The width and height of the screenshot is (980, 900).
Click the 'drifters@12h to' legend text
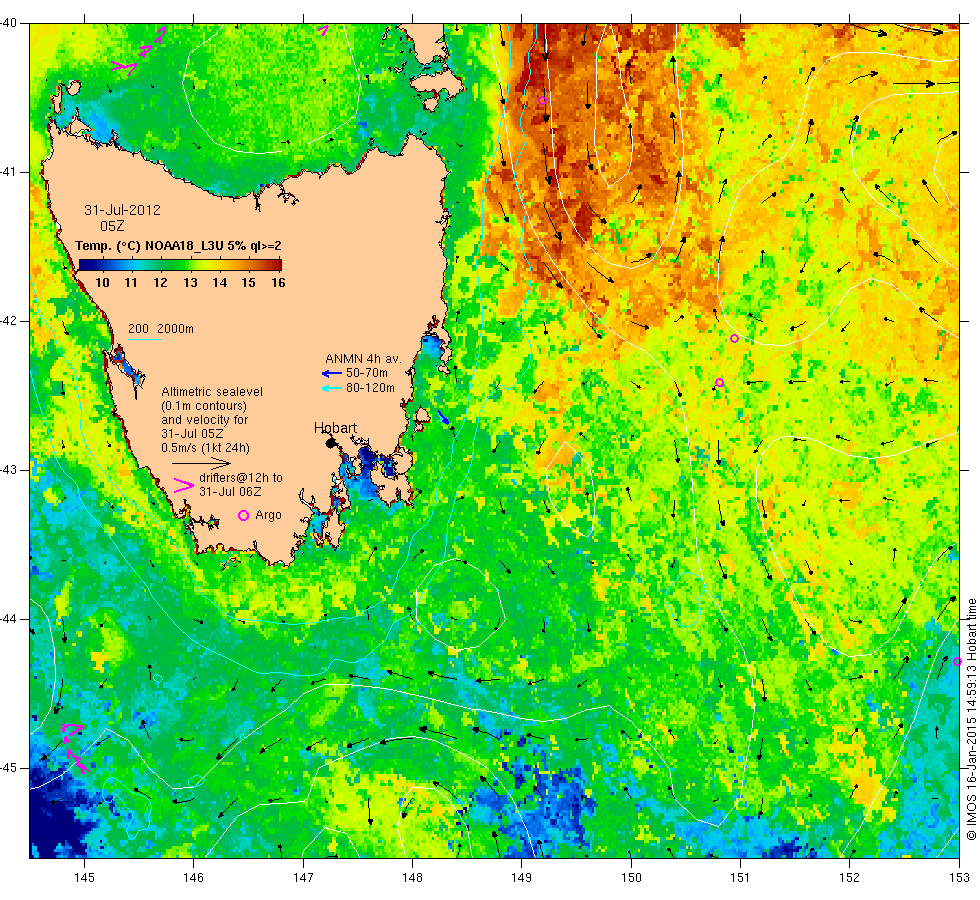click(x=241, y=478)
